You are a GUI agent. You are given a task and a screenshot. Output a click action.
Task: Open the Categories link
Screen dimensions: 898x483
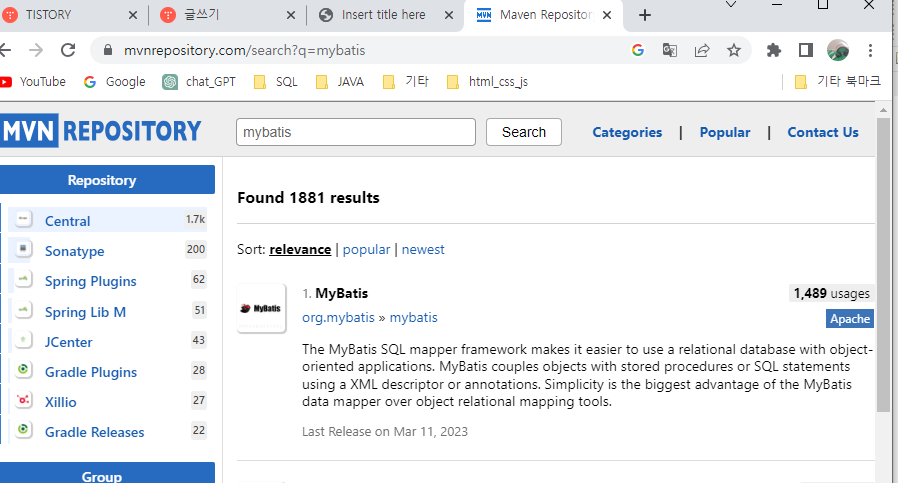coord(627,132)
